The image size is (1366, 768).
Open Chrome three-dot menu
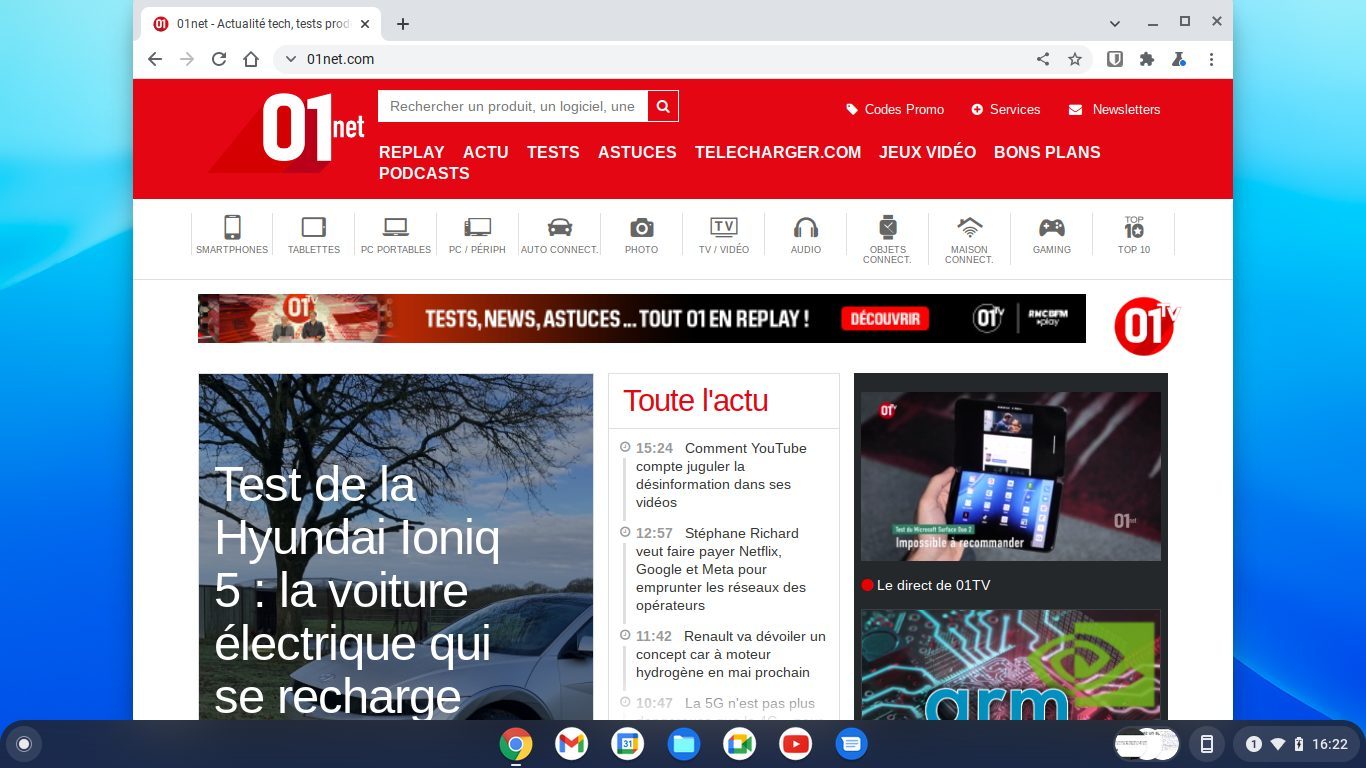pyautogui.click(x=1211, y=59)
